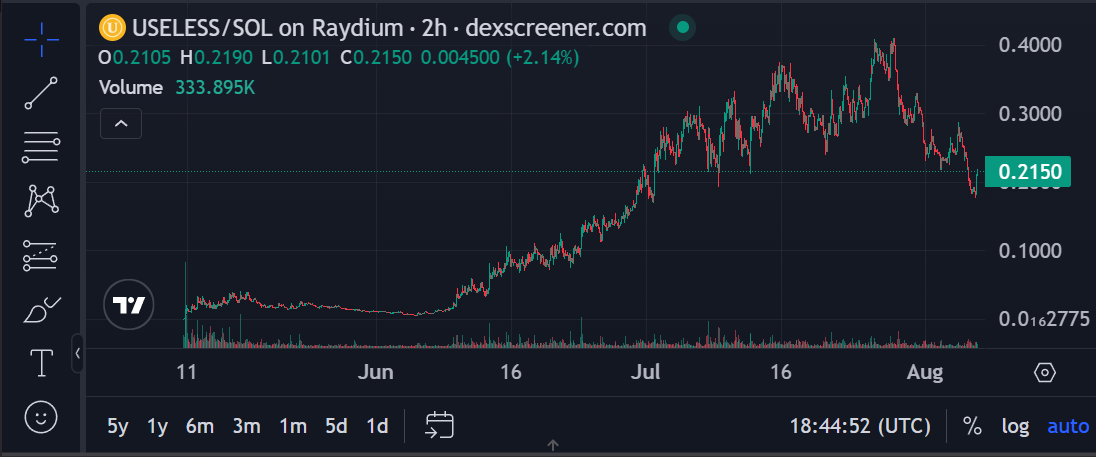Select the trend line drawing tool
The width and height of the screenshot is (1096, 457).
click(41, 93)
